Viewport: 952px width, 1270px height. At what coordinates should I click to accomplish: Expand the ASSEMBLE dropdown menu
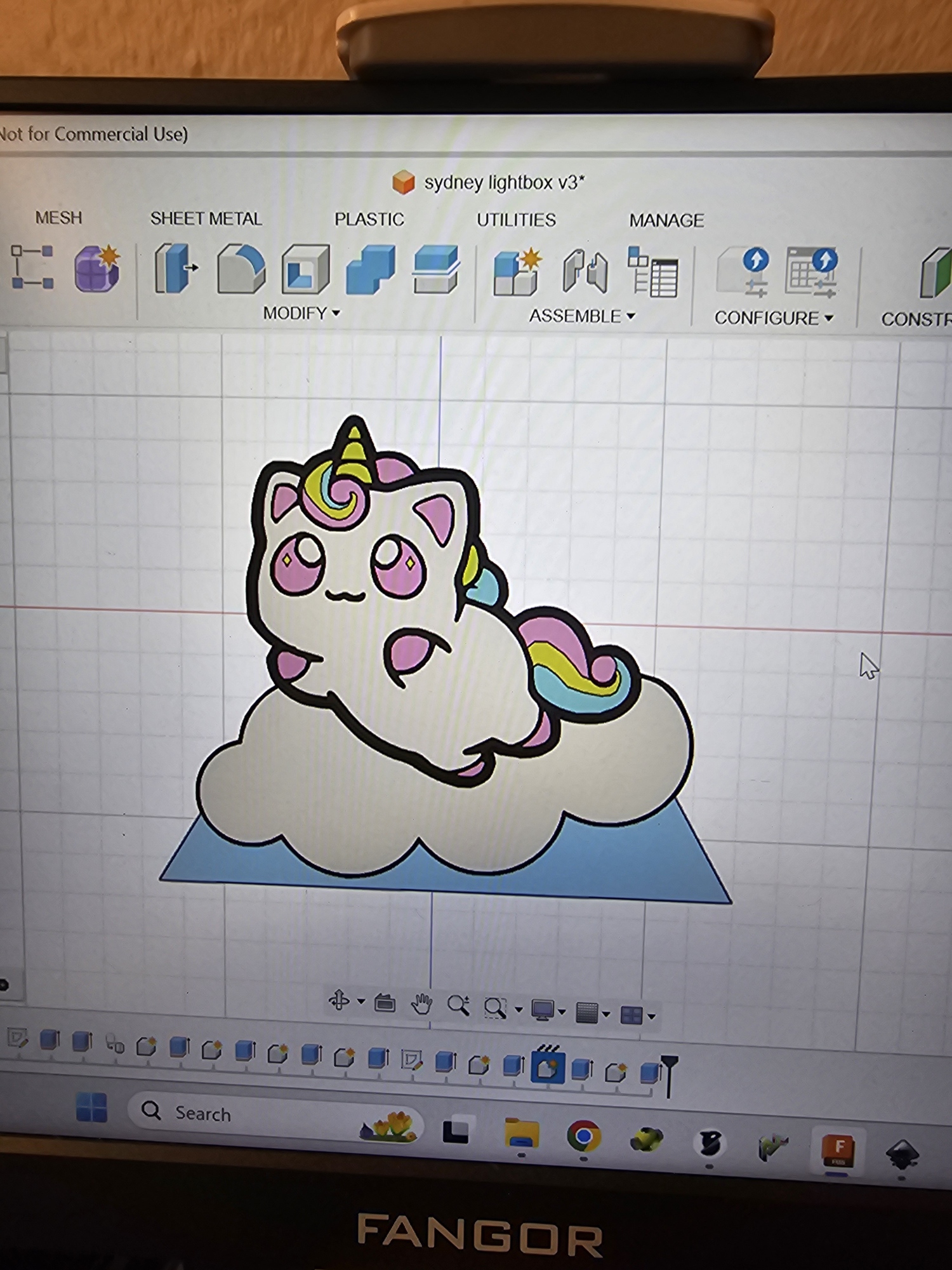click(582, 316)
